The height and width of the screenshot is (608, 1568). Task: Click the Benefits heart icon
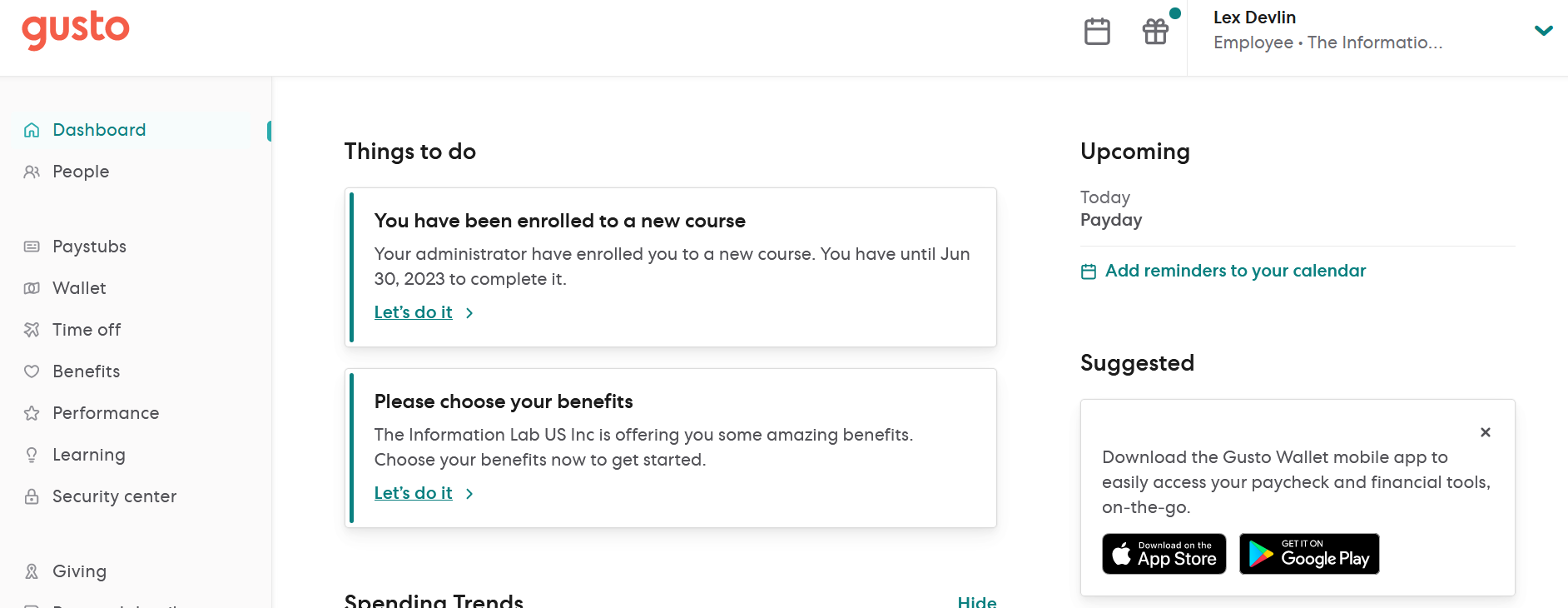click(32, 371)
